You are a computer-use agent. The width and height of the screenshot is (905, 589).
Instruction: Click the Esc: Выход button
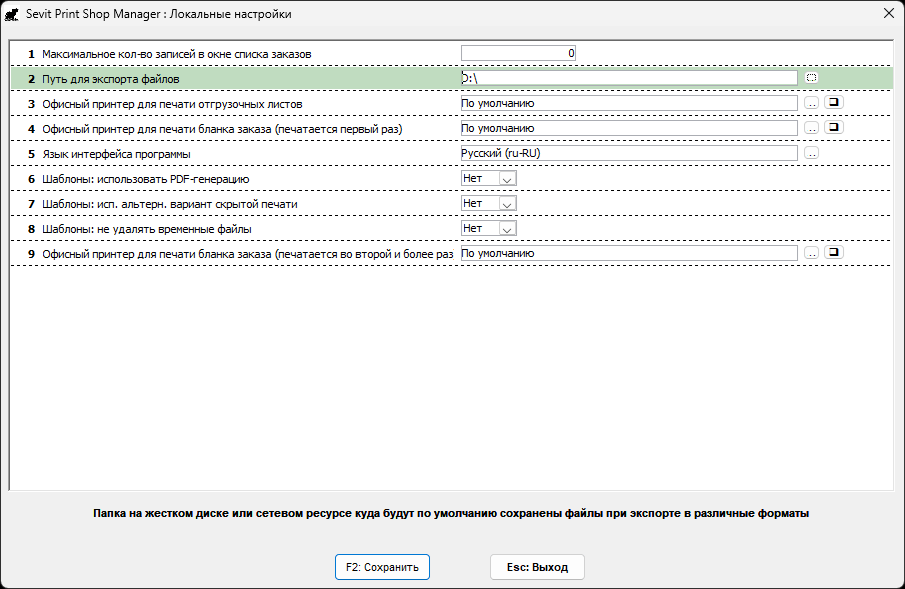coord(537,567)
